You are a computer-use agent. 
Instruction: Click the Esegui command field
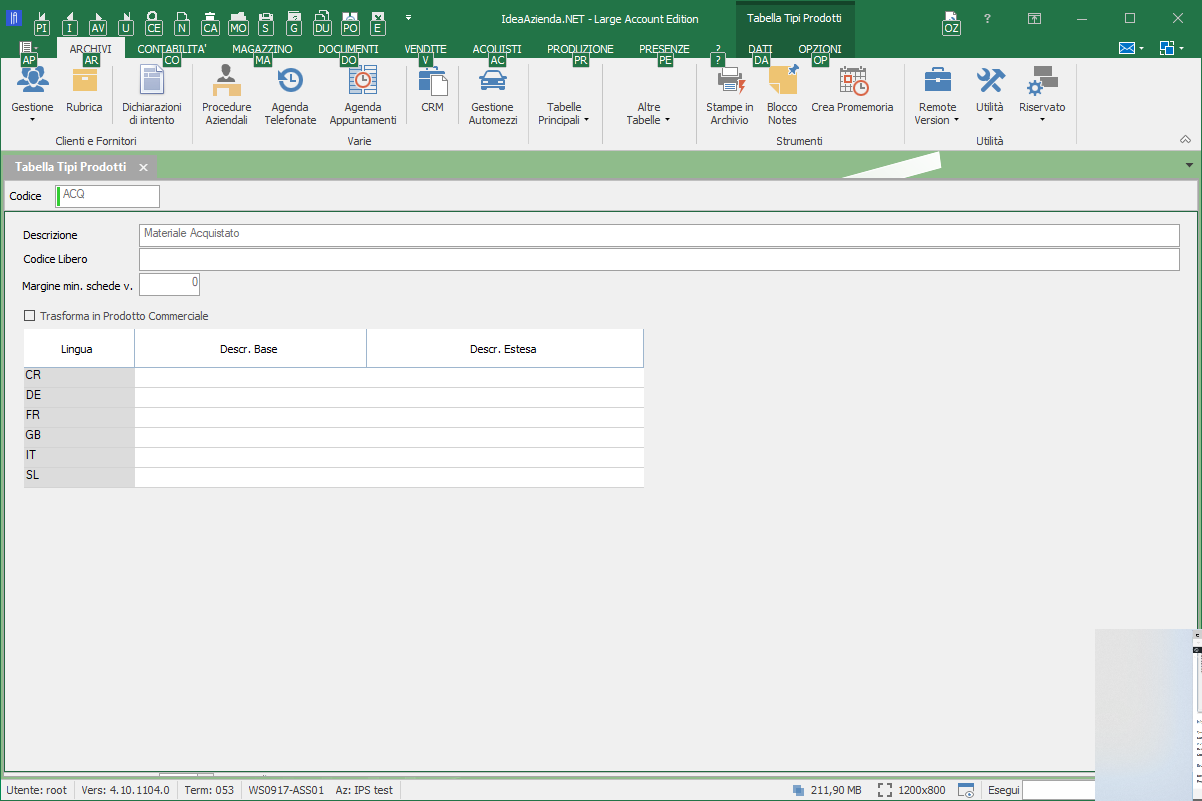pos(1058,790)
